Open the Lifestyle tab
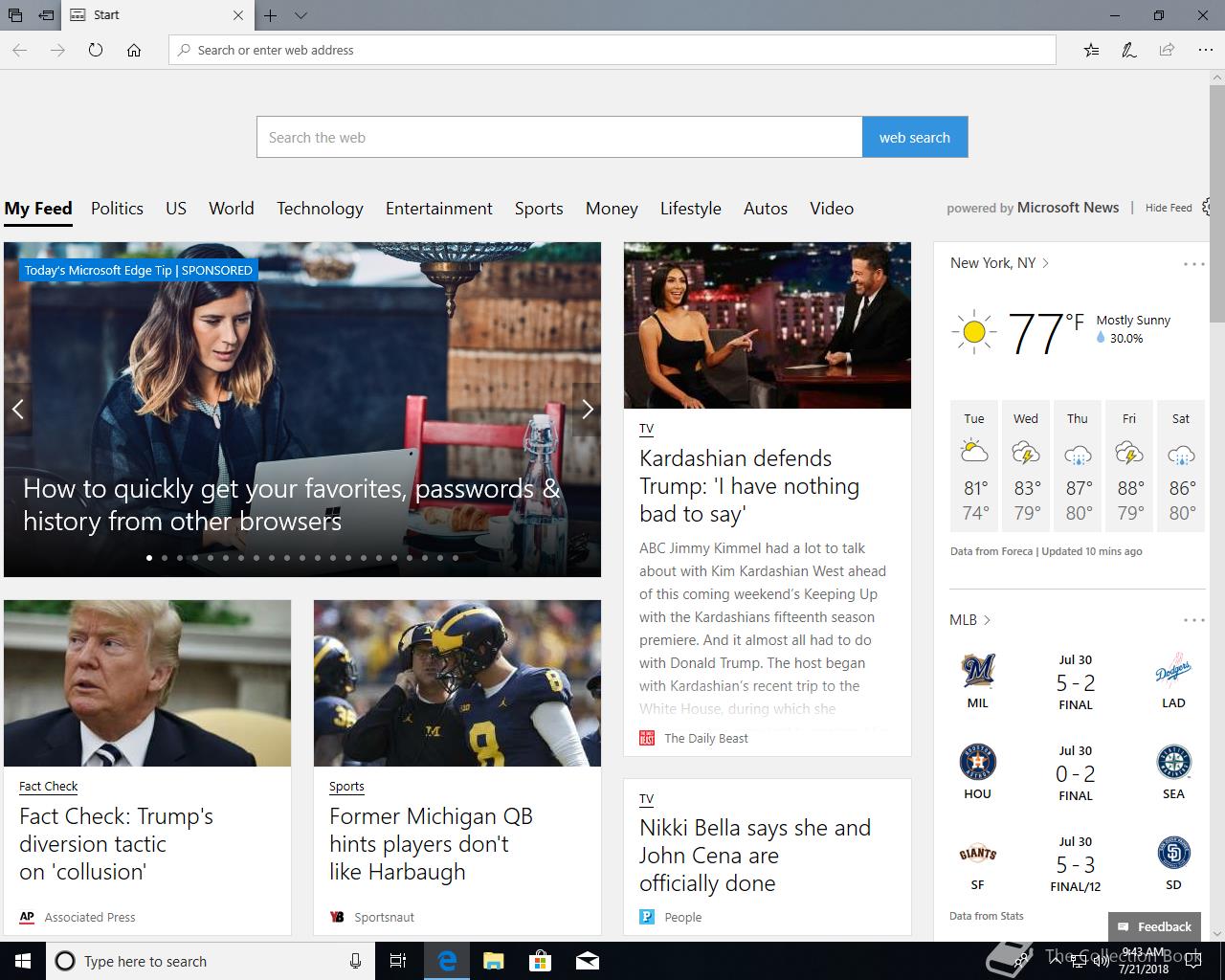This screenshot has width=1225, height=980. click(691, 209)
